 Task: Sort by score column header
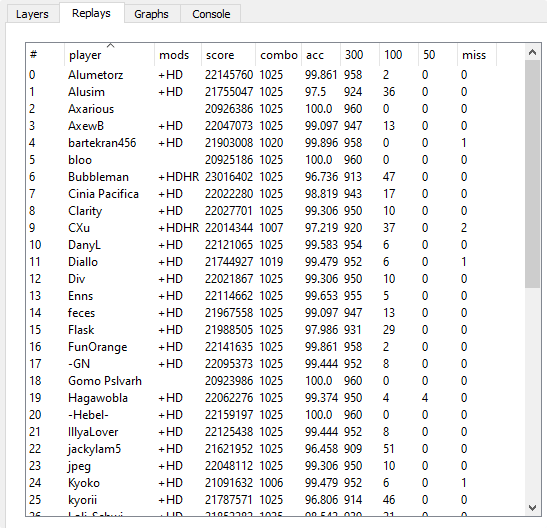pos(228,55)
